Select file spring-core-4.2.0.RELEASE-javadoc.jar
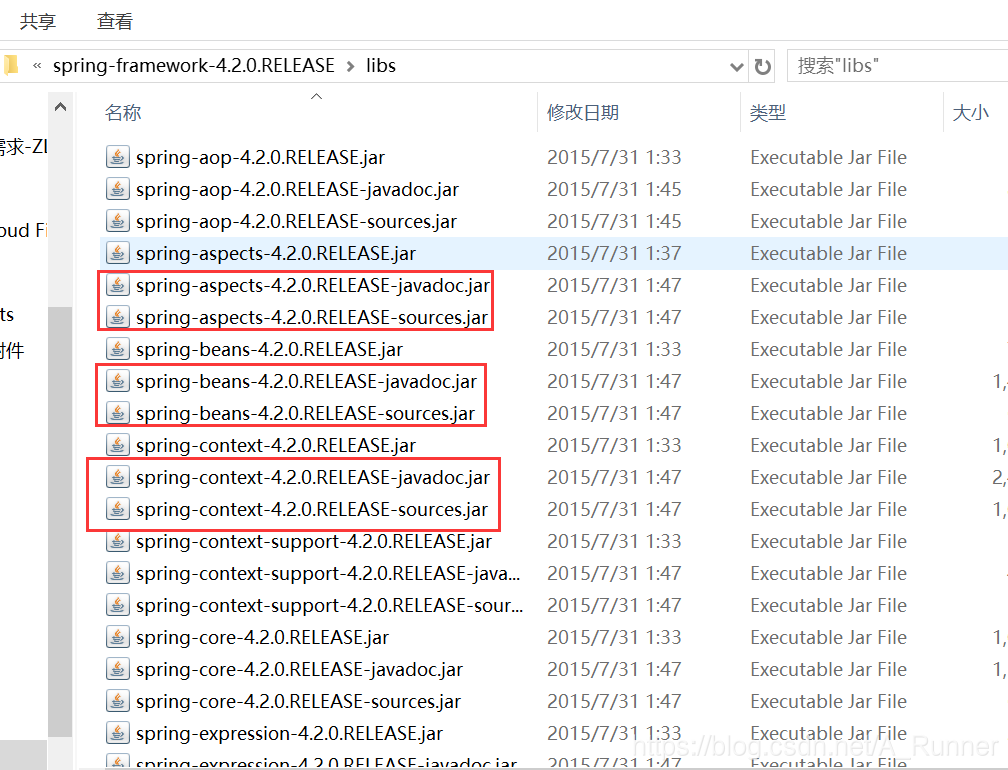Screen dimensions: 1008x770 (300, 670)
